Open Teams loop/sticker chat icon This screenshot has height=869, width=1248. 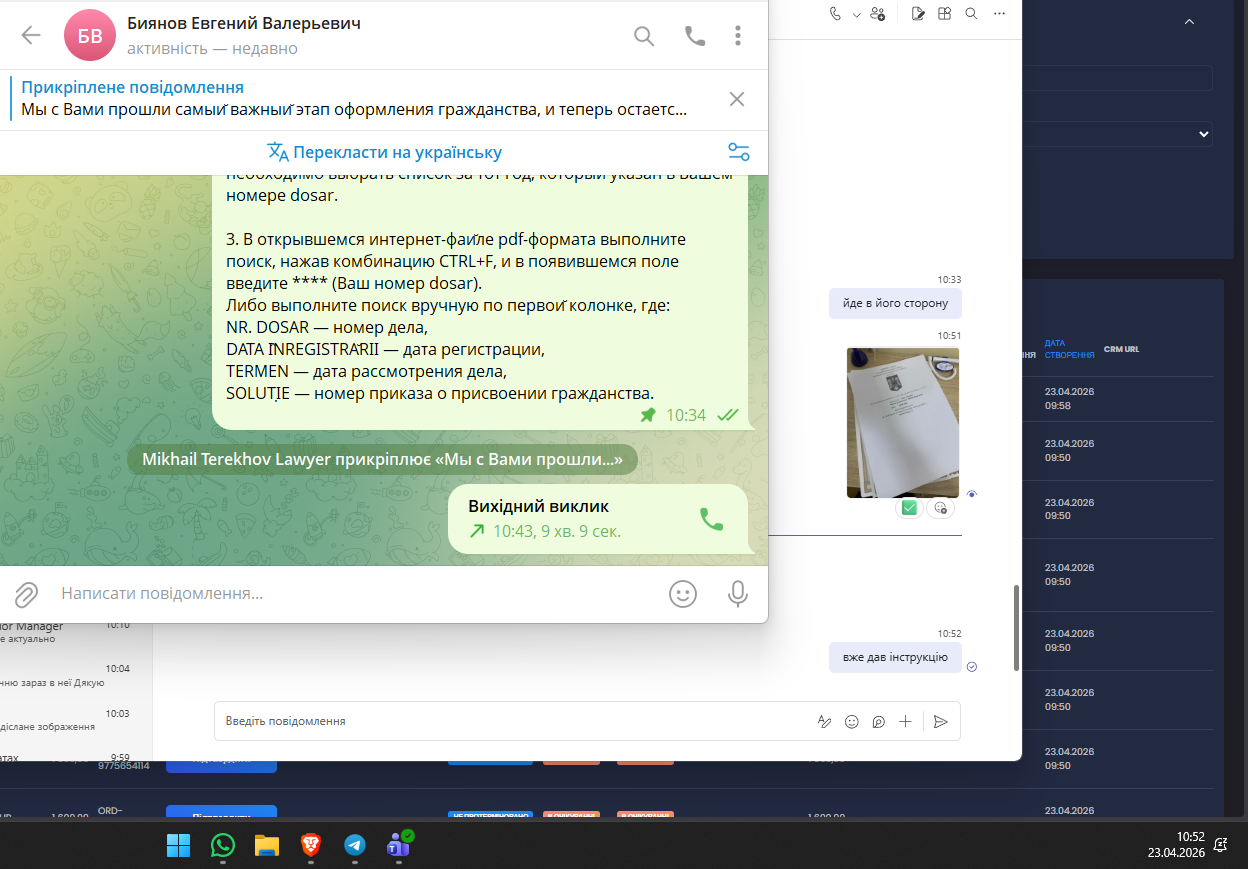[x=879, y=721]
